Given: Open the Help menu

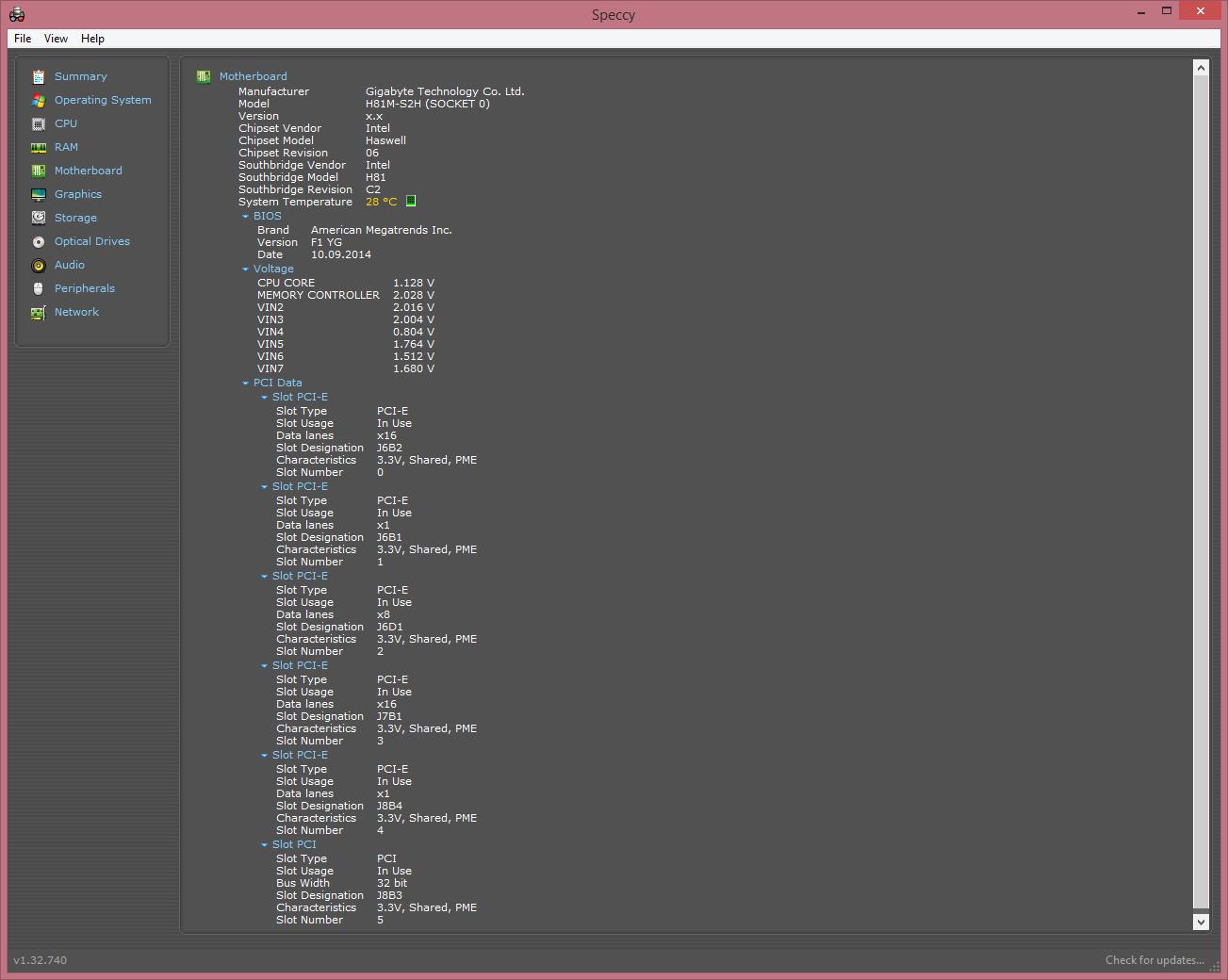Looking at the screenshot, I should point(92,39).
